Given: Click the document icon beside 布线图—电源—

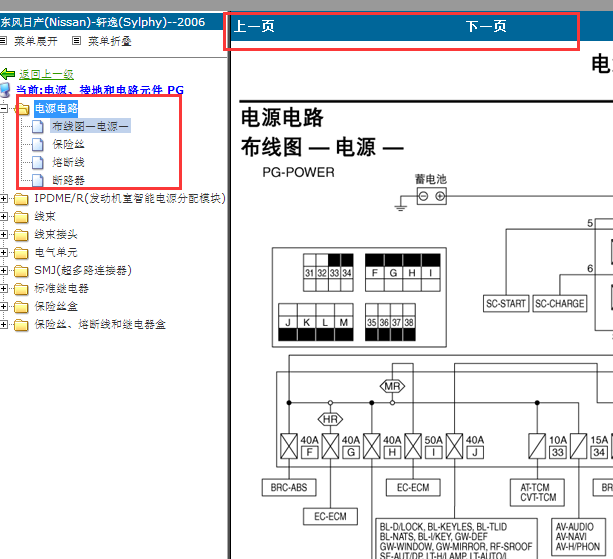Looking at the screenshot, I should (x=38, y=127).
